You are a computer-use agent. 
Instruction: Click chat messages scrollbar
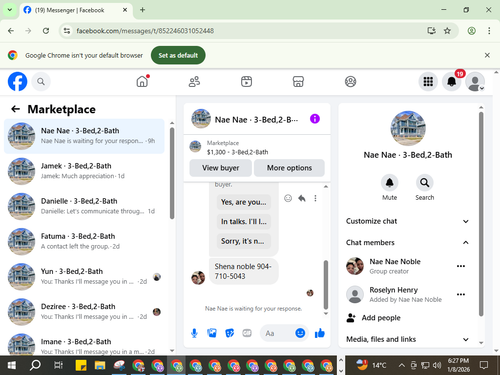[326, 285]
